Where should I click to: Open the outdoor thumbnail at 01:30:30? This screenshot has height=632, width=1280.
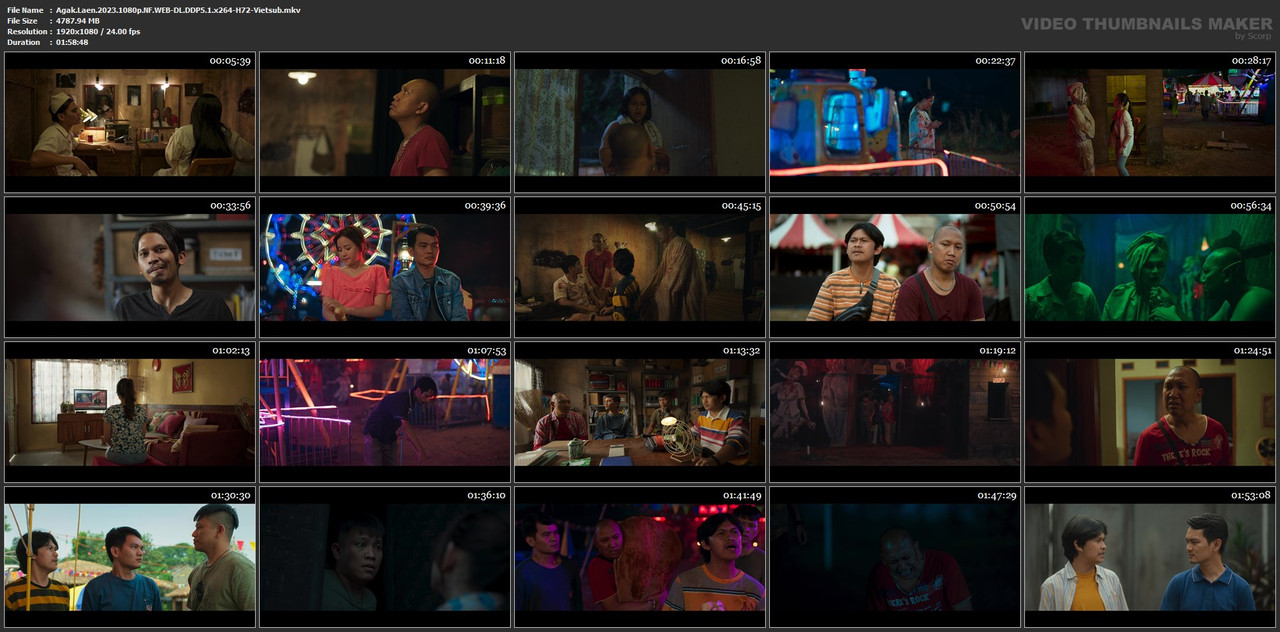tap(130, 557)
